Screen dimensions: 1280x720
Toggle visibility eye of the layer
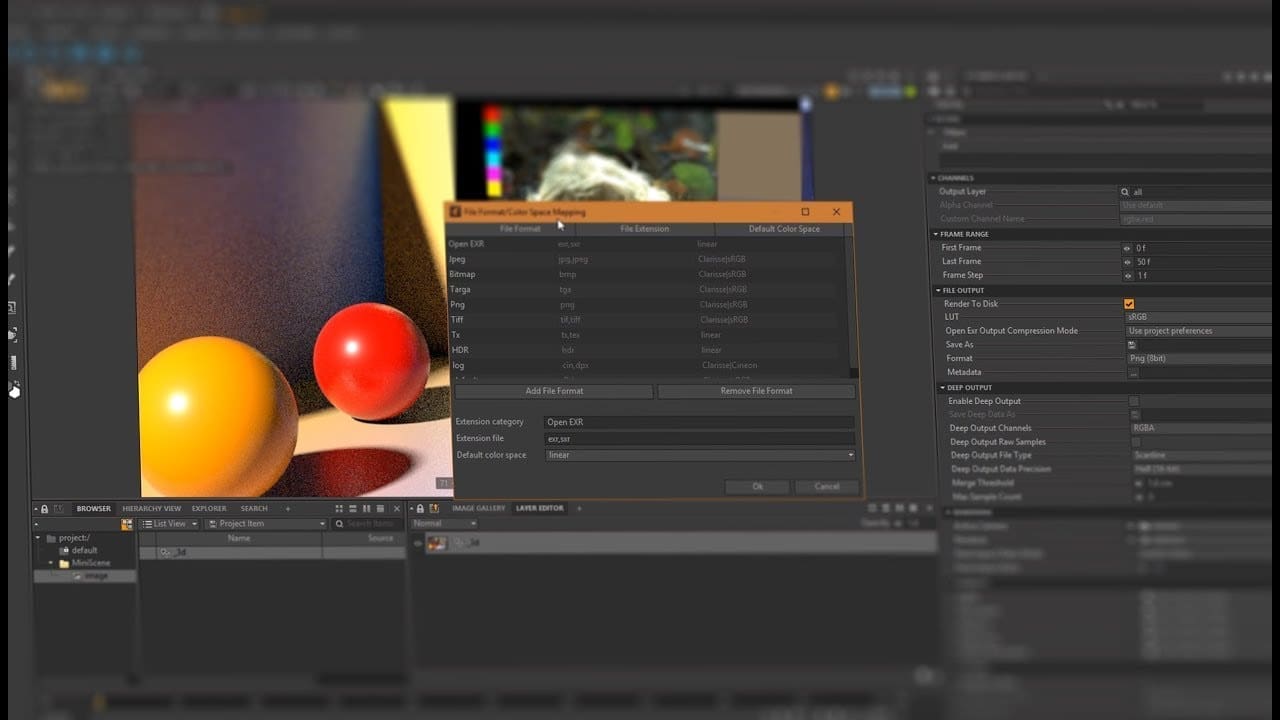click(x=418, y=544)
